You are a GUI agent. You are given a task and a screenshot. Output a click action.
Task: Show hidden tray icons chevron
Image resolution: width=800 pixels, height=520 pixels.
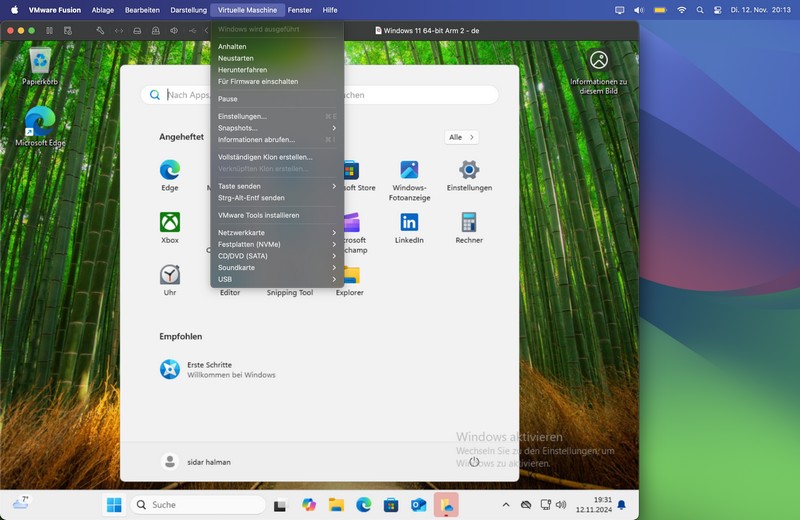506,505
